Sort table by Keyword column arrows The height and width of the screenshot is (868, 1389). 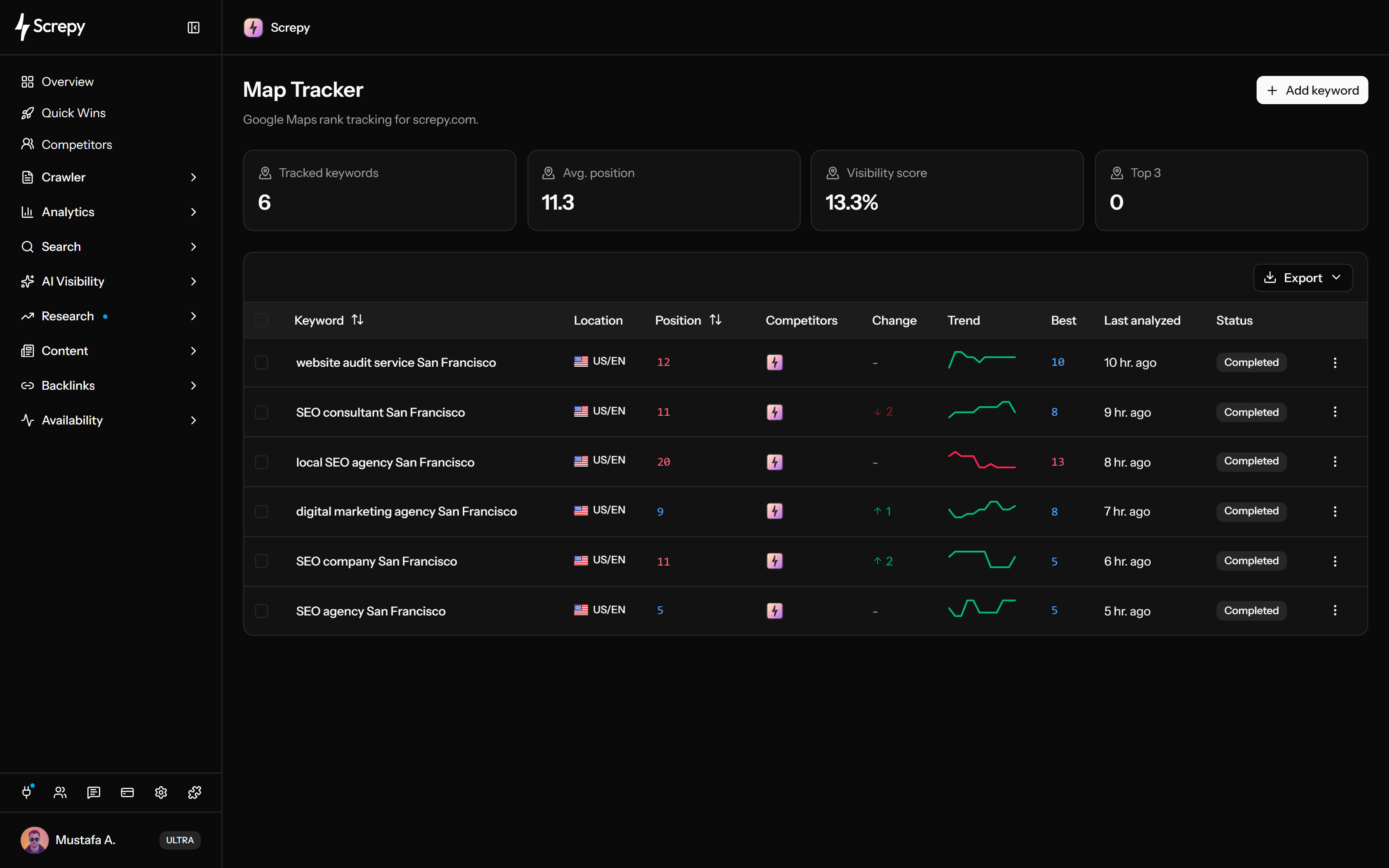358,320
